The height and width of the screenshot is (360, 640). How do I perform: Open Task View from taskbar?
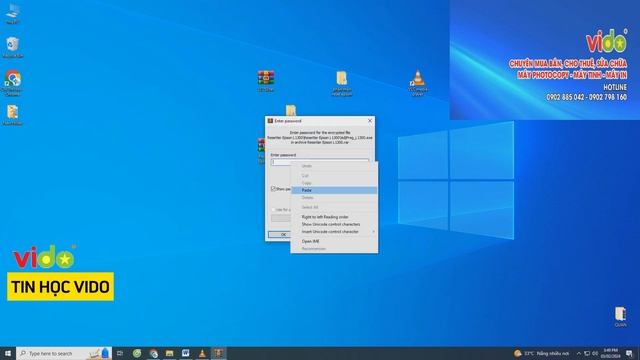120,353
